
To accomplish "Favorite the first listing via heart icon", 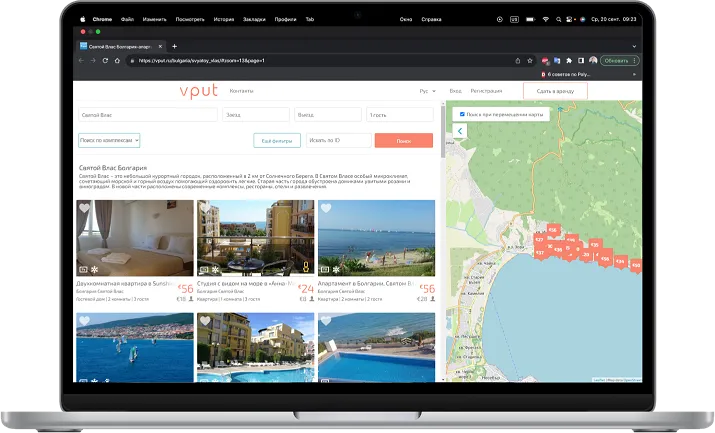I will 84,208.
